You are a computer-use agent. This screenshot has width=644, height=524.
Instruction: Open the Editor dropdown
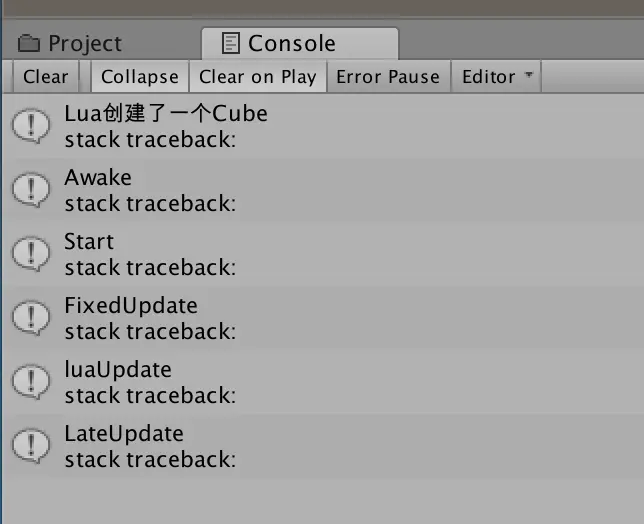[496, 77]
